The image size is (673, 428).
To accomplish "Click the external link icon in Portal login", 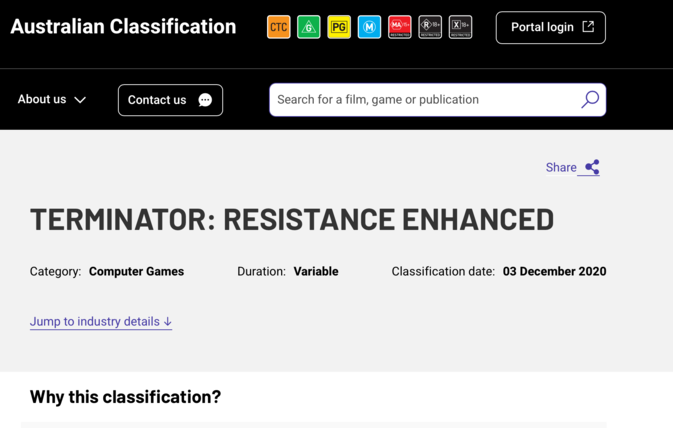I will click(x=588, y=27).
